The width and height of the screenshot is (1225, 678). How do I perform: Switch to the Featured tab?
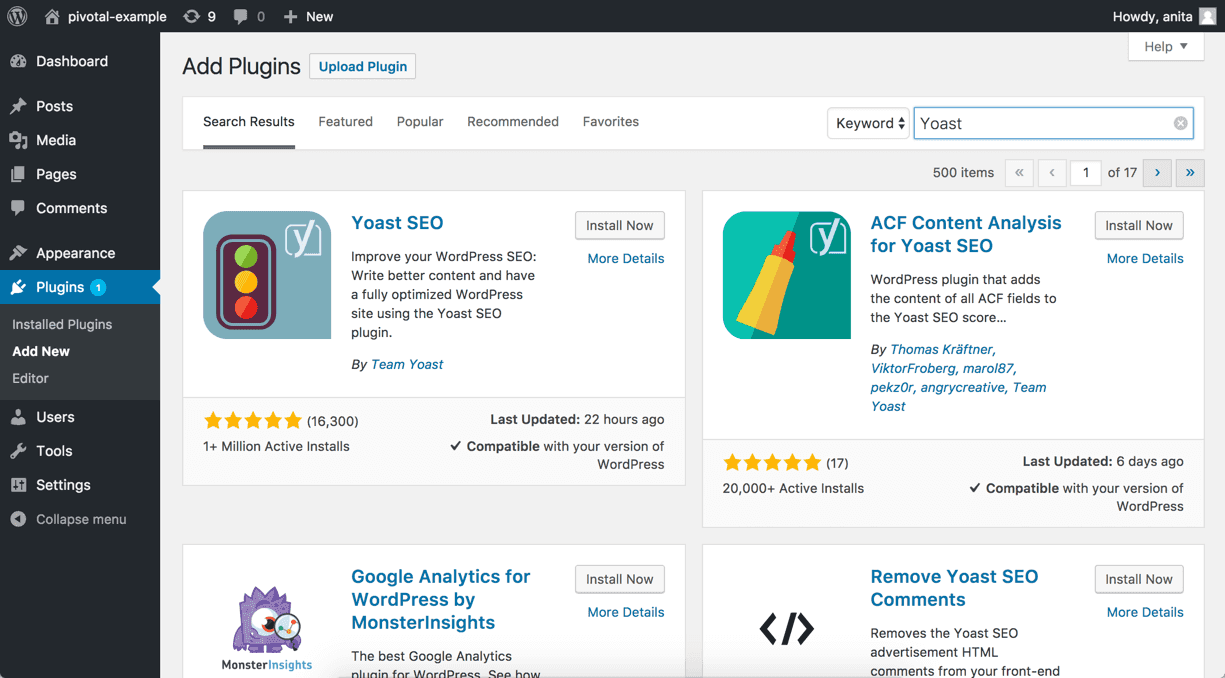[x=345, y=121]
